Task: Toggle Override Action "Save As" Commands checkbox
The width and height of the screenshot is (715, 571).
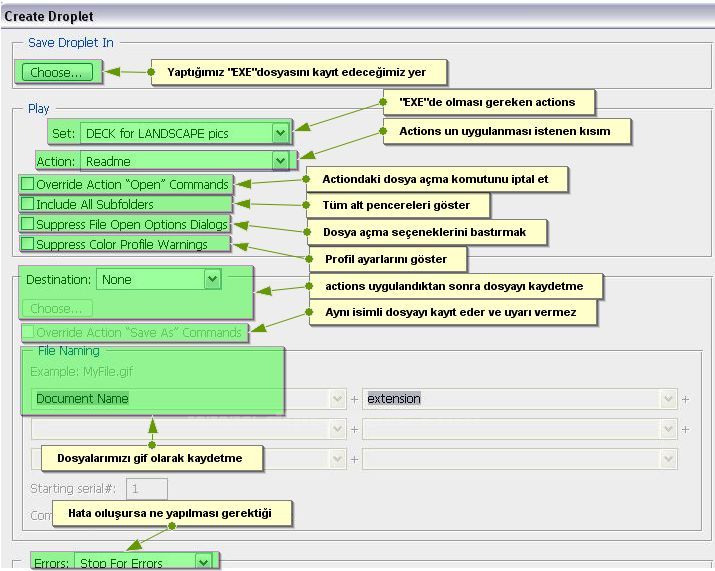Action: (x=27, y=332)
